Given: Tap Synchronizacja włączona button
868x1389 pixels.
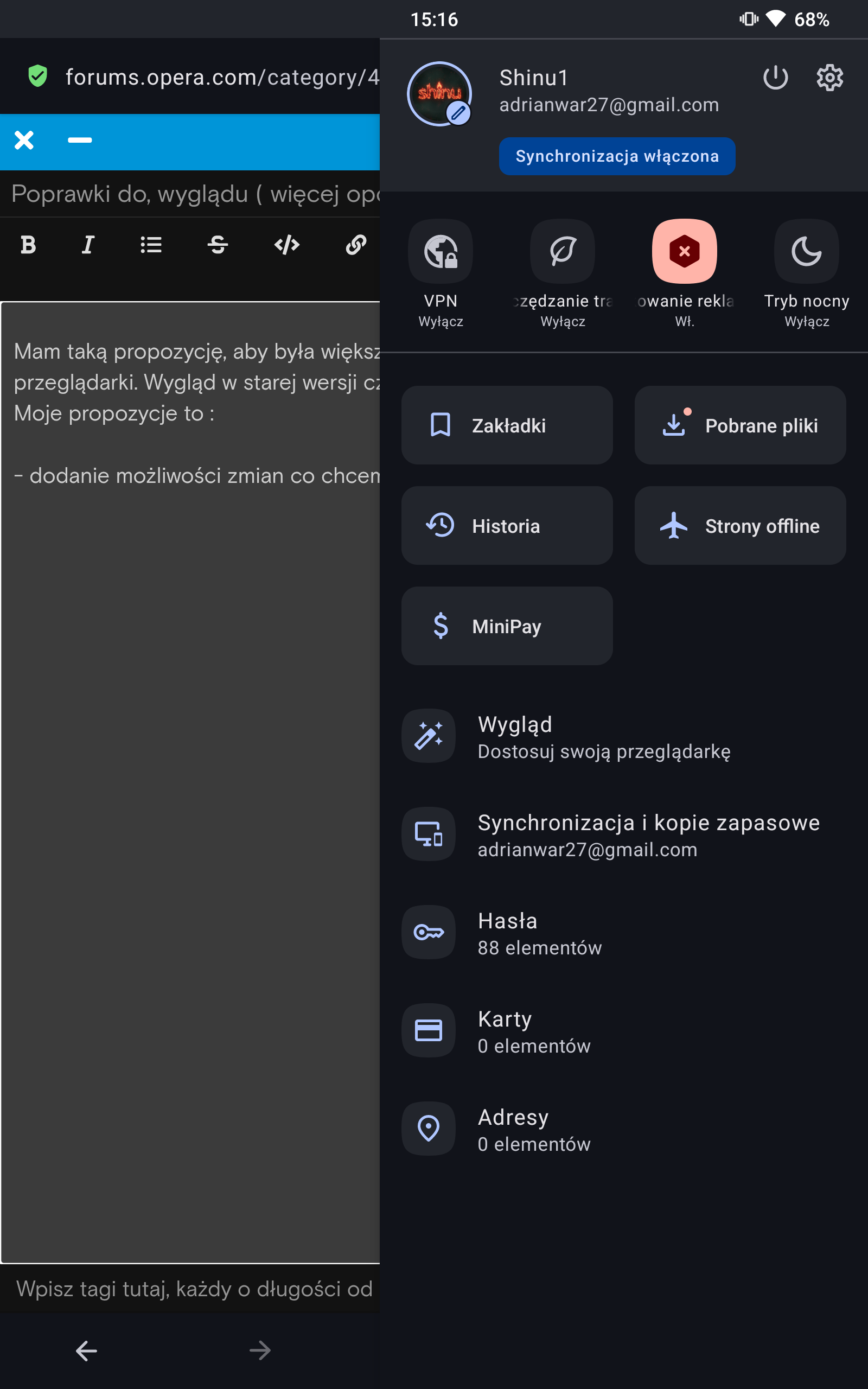Looking at the screenshot, I should (617, 156).
